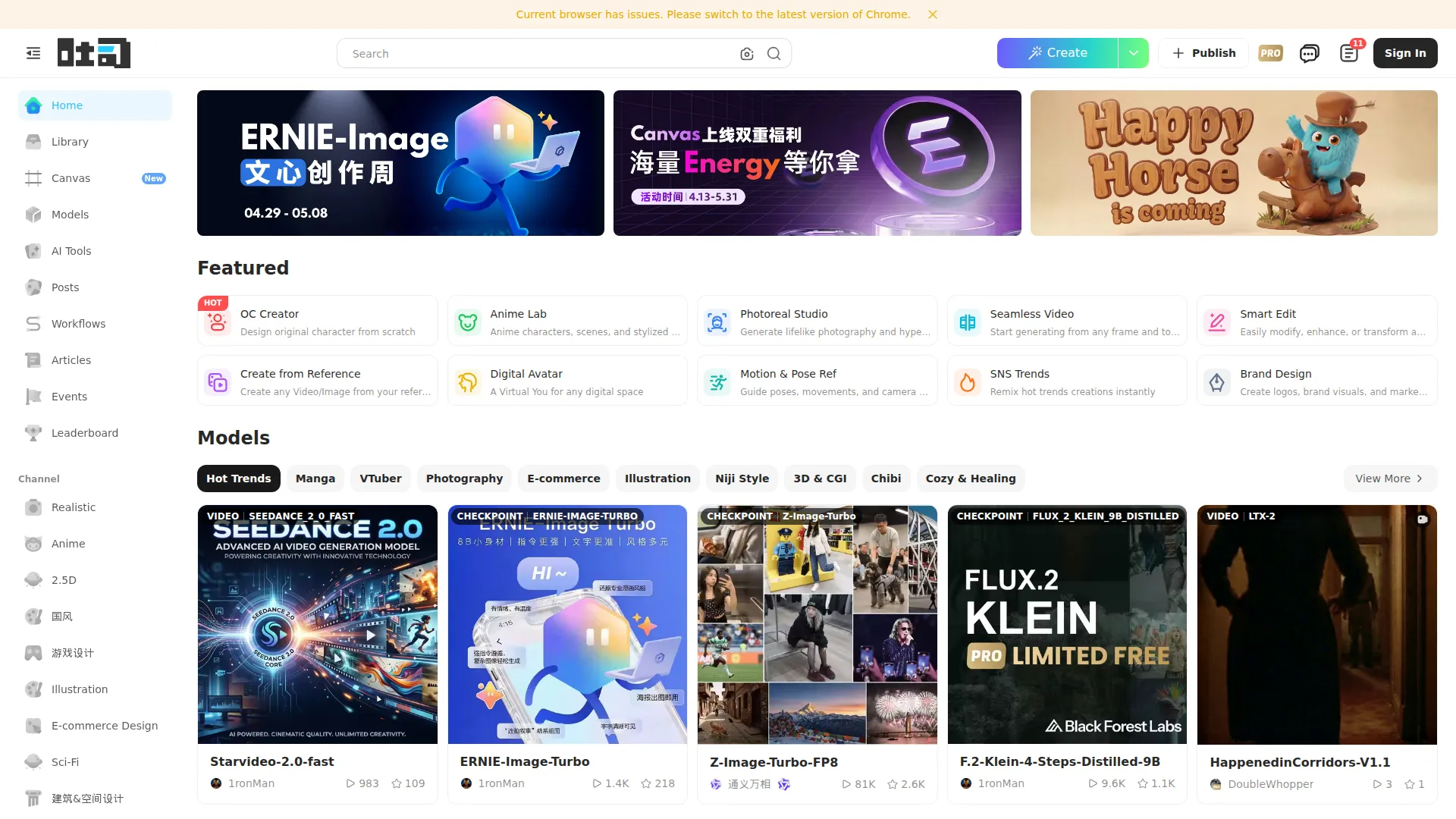Select the Anime channel

click(x=96, y=544)
